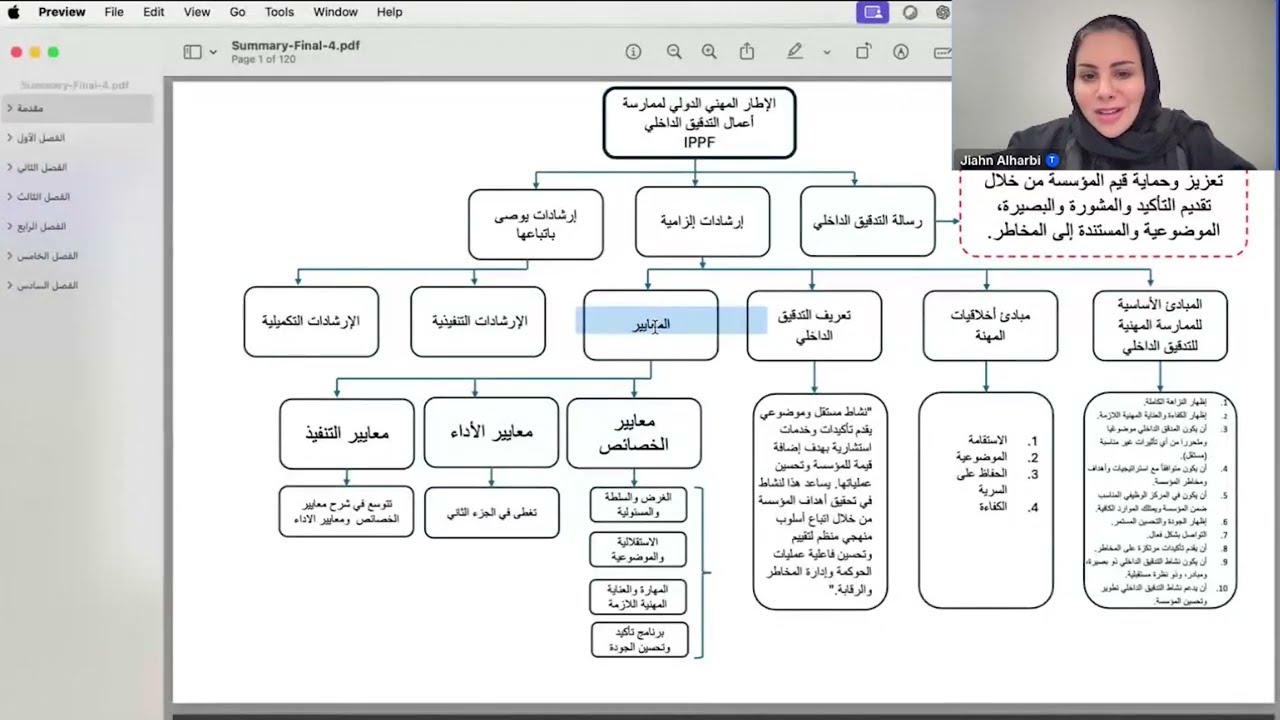The height and width of the screenshot is (720, 1280).
Task: Show the document inspector info icon
Action: coord(633,52)
